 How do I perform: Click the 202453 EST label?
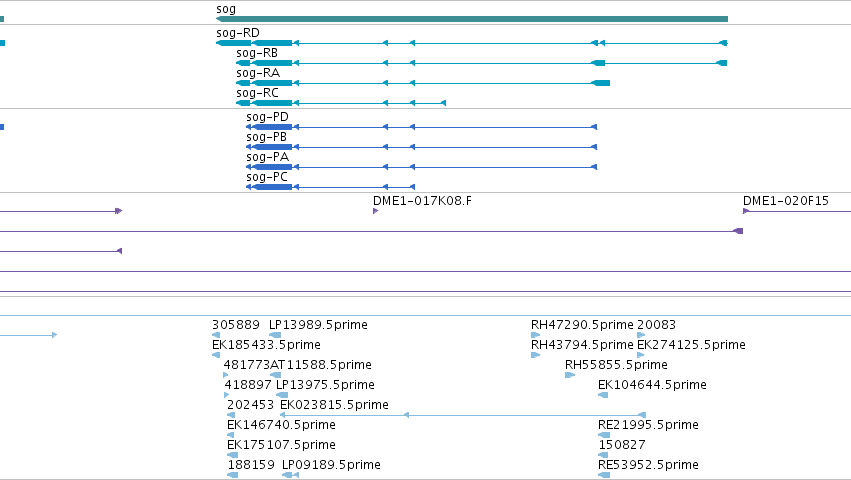tap(250, 405)
